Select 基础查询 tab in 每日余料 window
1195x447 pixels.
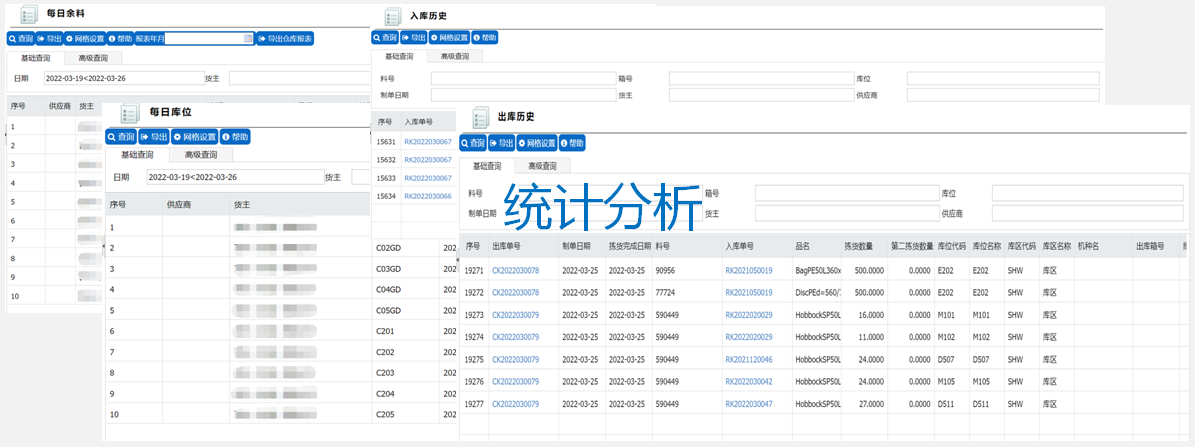[x=36, y=58]
